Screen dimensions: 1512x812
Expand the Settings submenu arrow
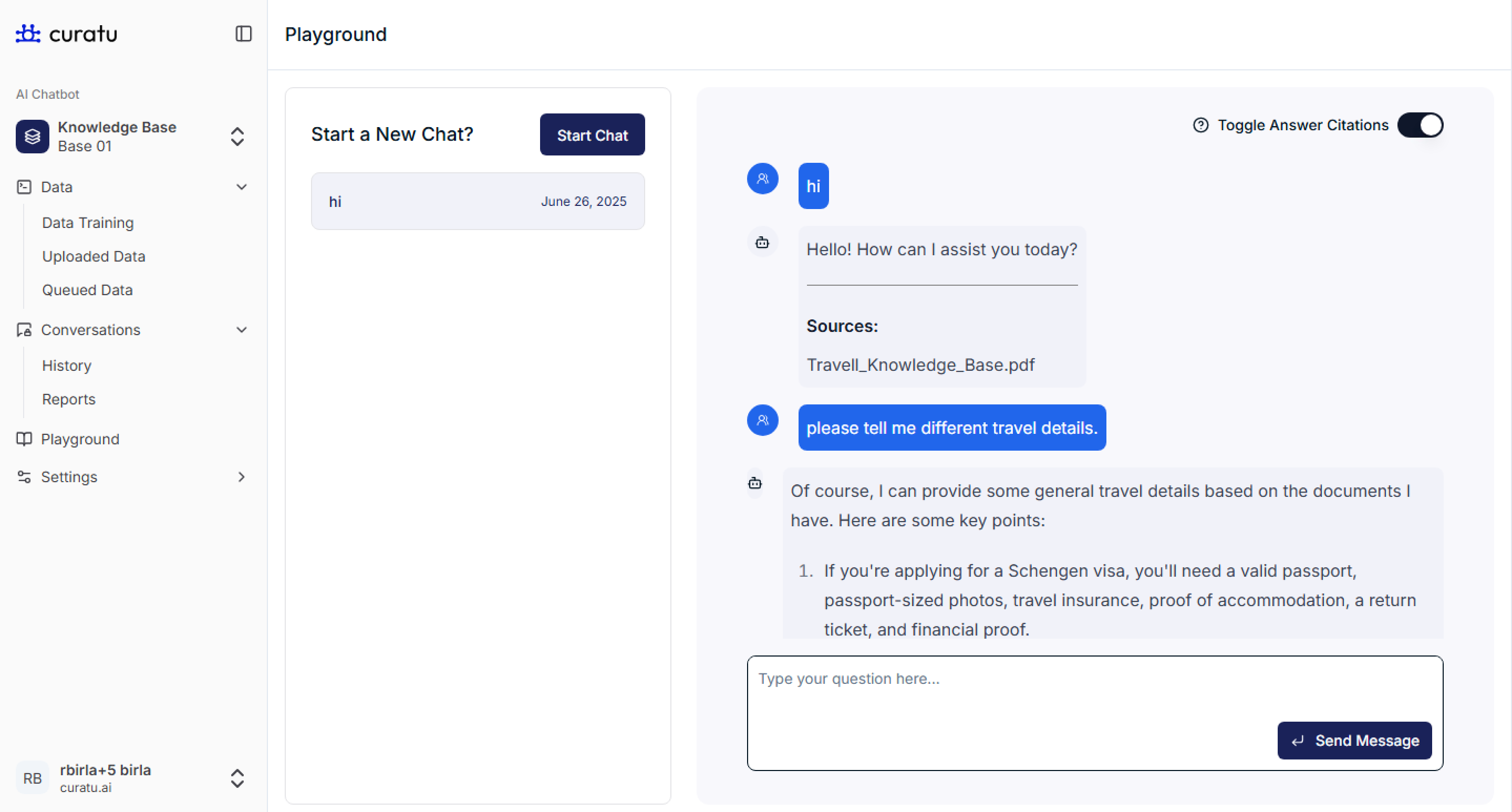pos(241,477)
